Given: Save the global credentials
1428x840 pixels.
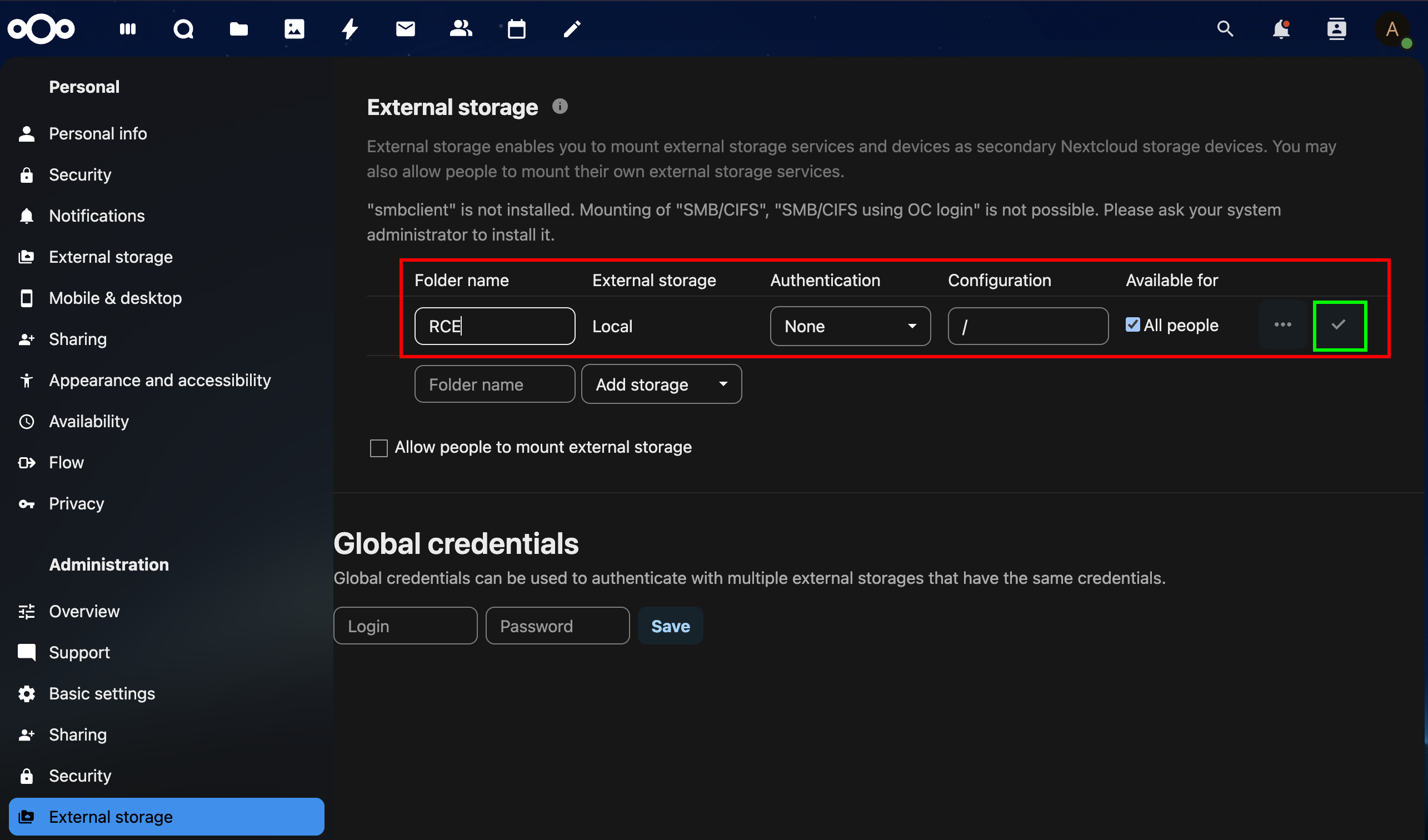Looking at the screenshot, I should click(x=670, y=626).
